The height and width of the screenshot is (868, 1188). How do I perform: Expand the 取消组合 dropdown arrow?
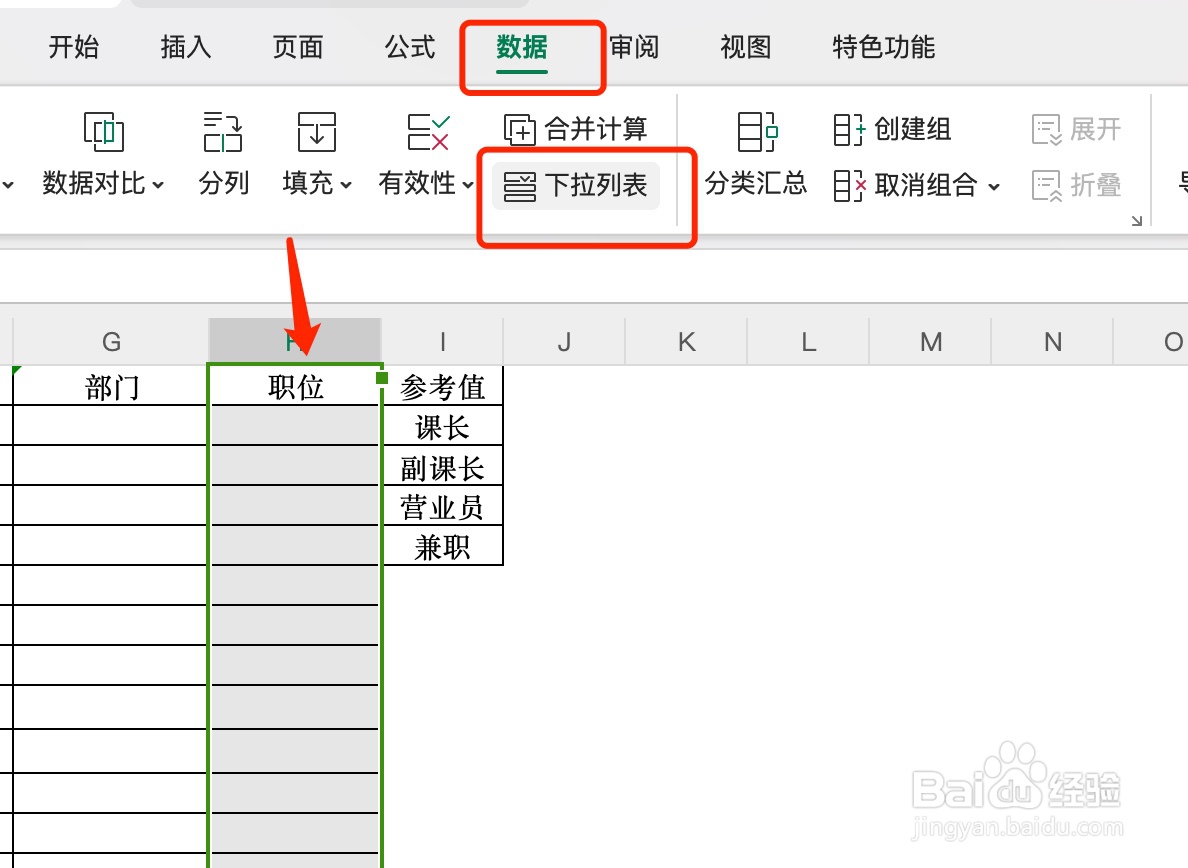(x=994, y=186)
